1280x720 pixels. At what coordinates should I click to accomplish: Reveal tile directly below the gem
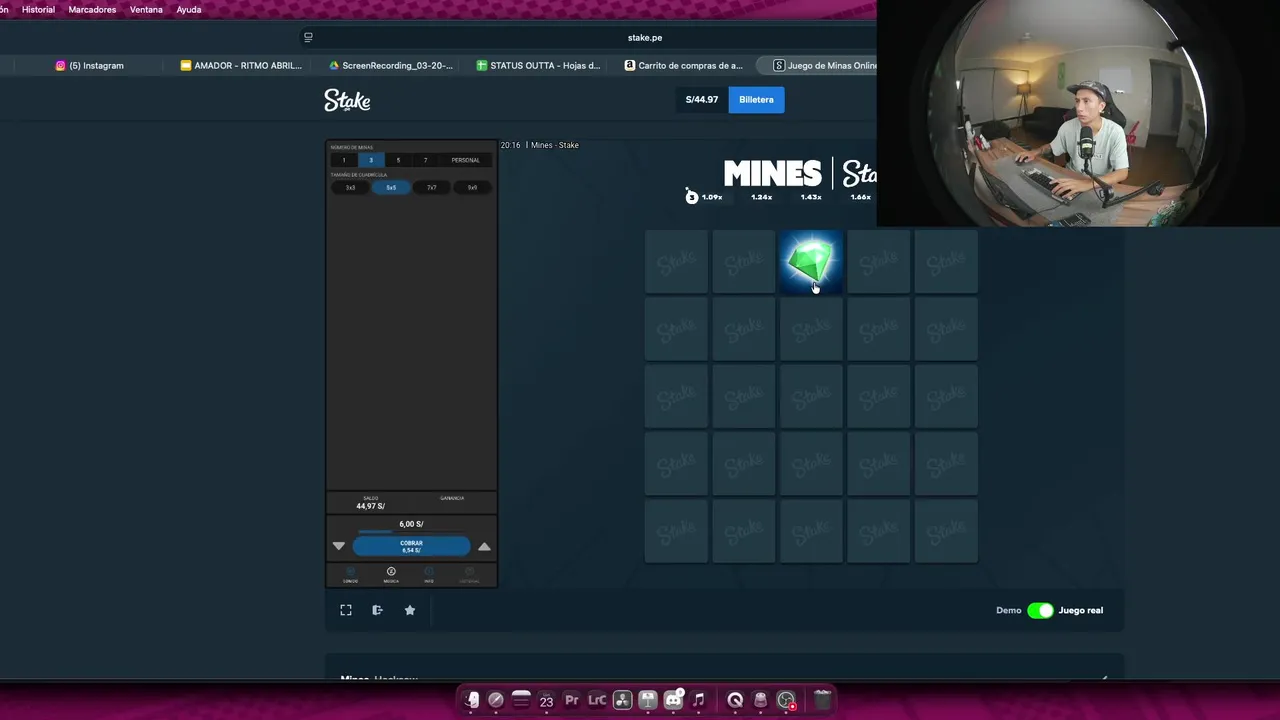tap(810, 329)
